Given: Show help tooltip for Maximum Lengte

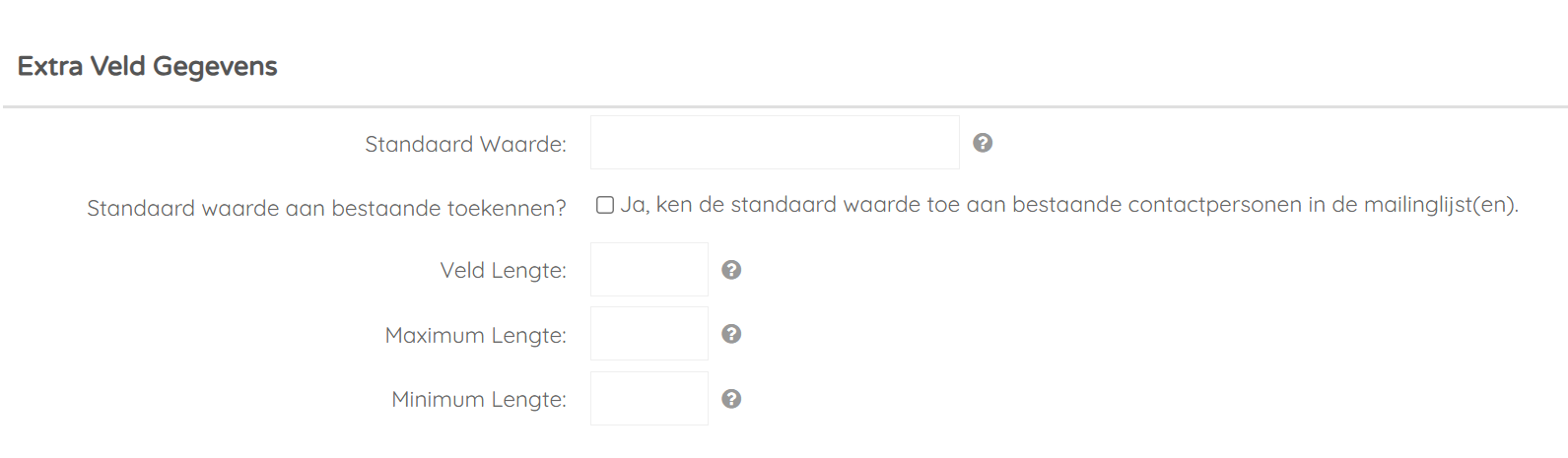Looking at the screenshot, I should tap(731, 334).
